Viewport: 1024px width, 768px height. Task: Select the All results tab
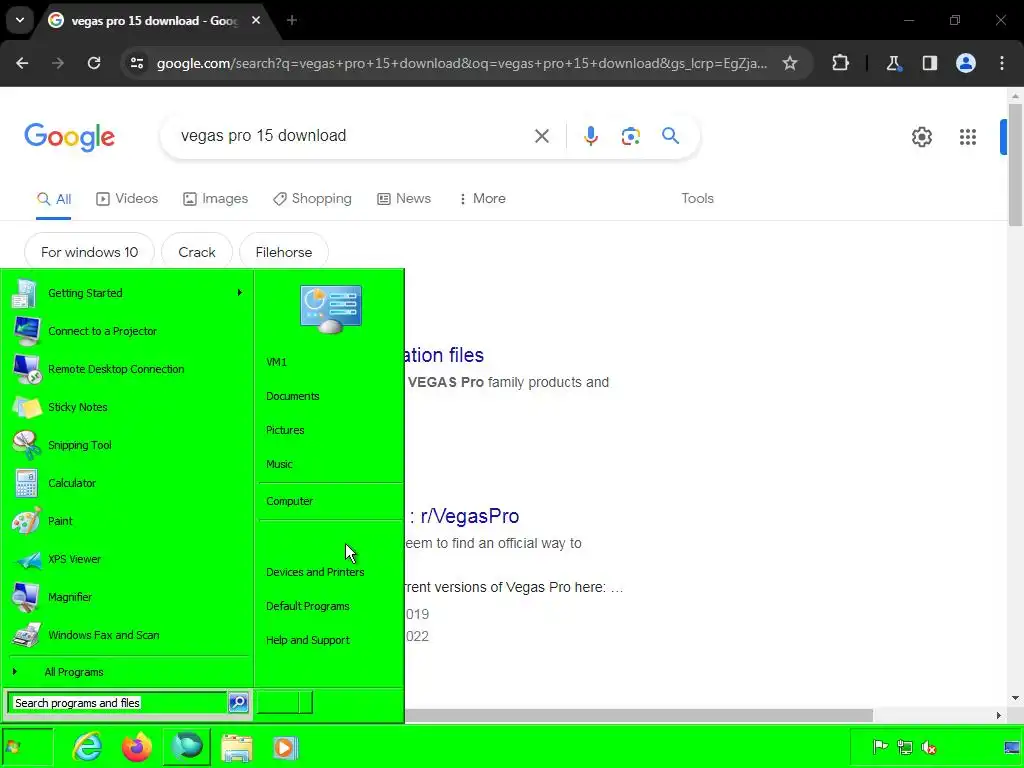[x=54, y=199]
